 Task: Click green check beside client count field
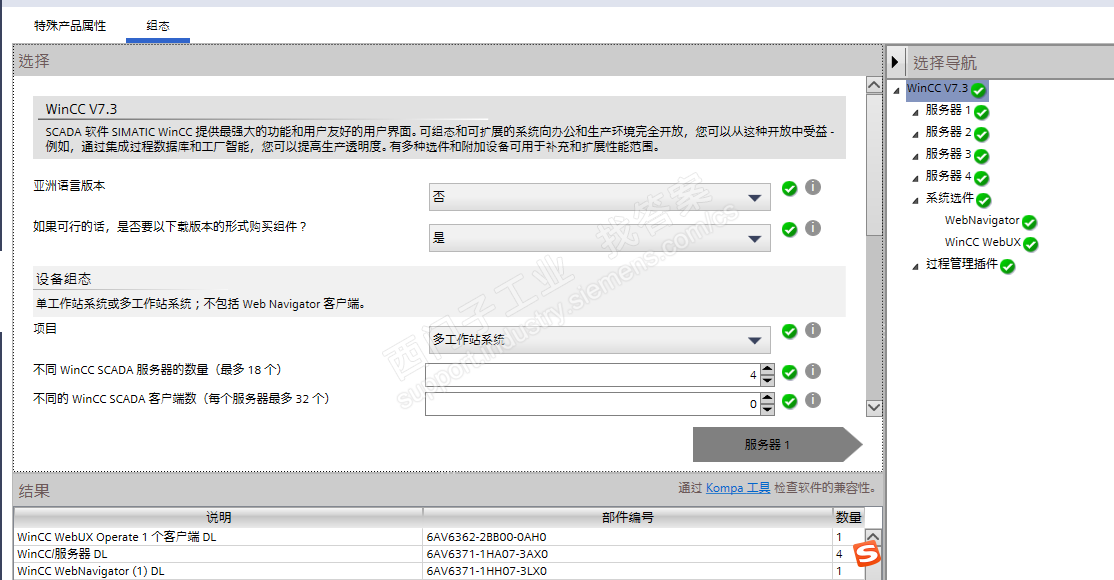pyautogui.click(x=789, y=402)
